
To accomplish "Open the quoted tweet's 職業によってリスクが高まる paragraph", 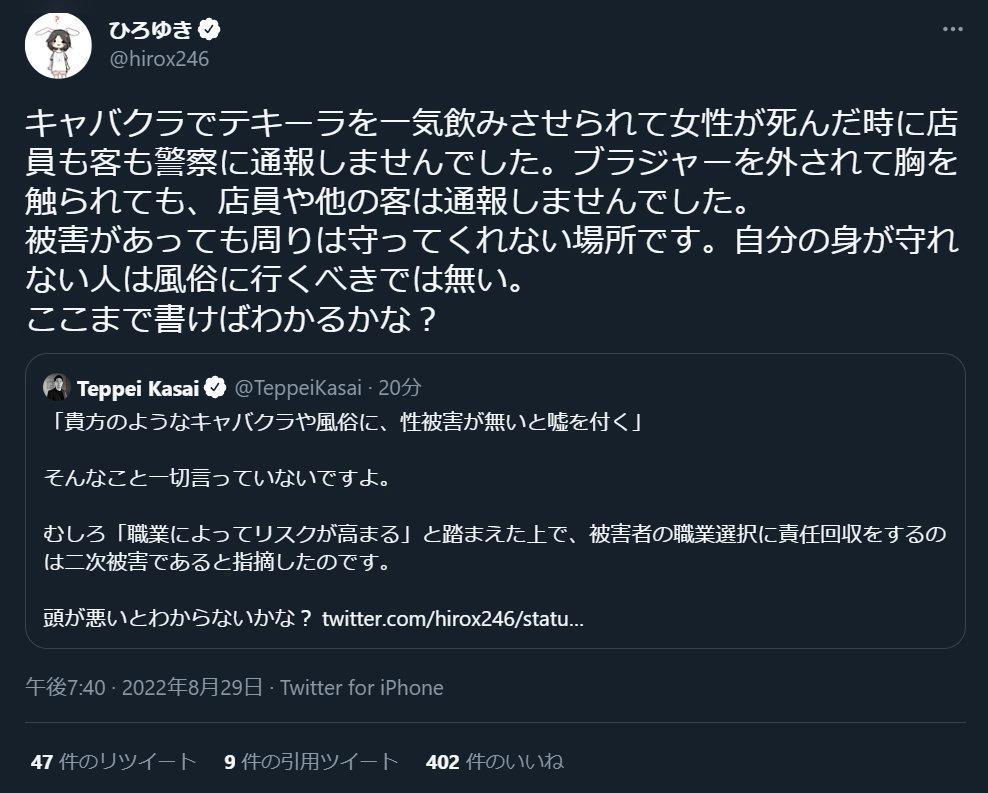I will click(x=494, y=547).
